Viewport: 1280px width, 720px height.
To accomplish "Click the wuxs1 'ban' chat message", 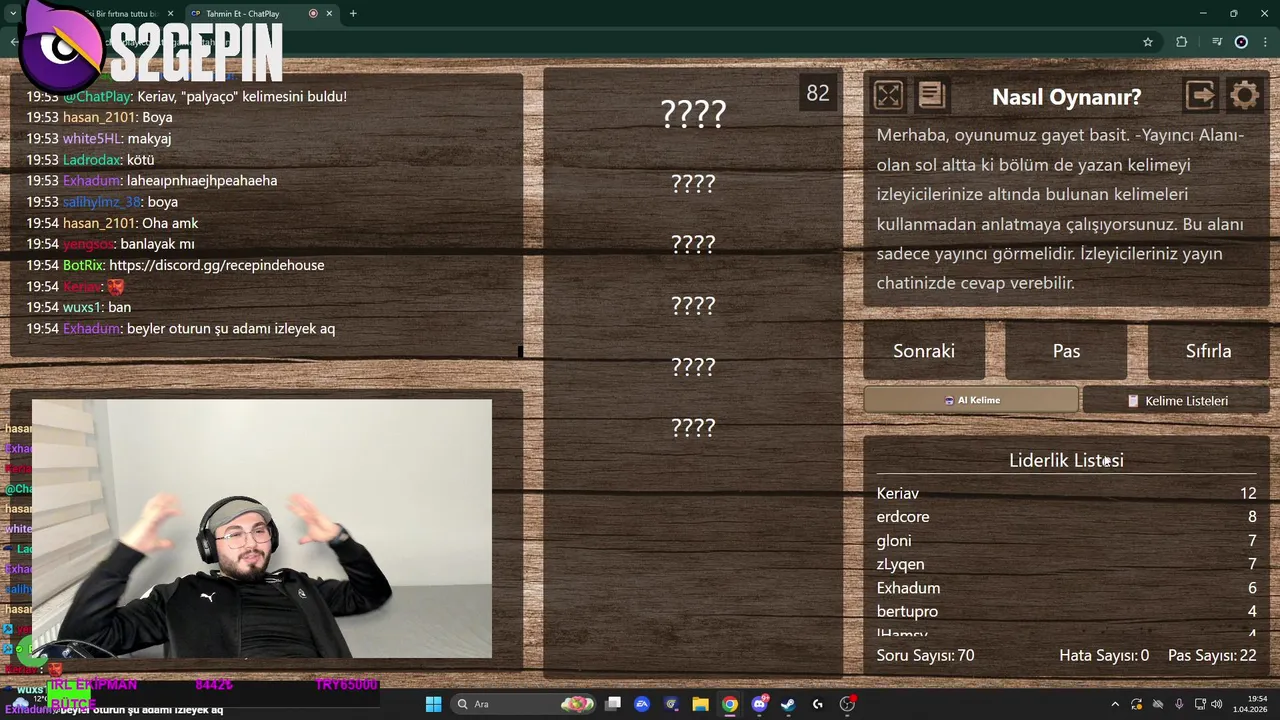I will (x=78, y=307).
